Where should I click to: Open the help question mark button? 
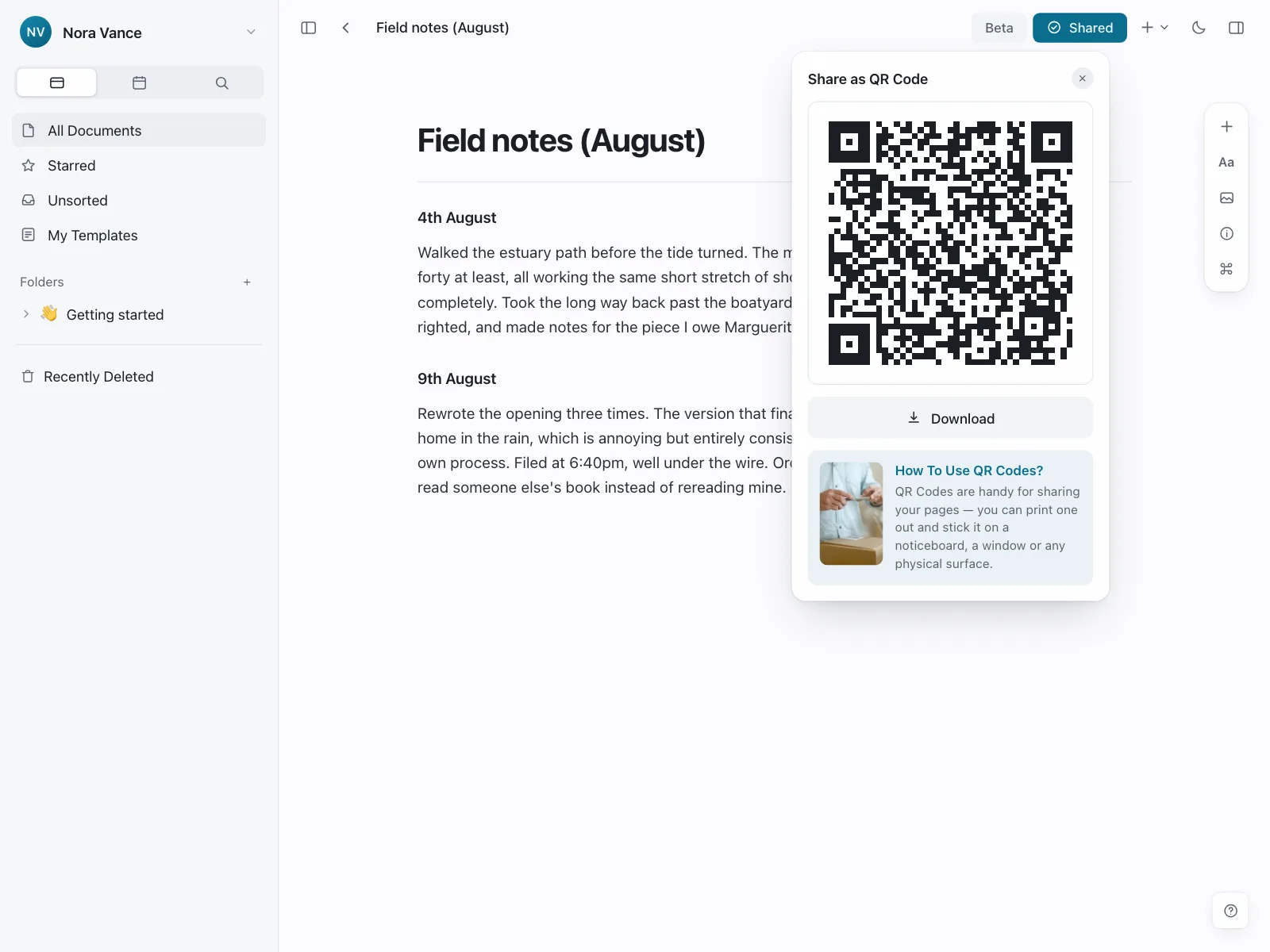[x=1230, y=911]
